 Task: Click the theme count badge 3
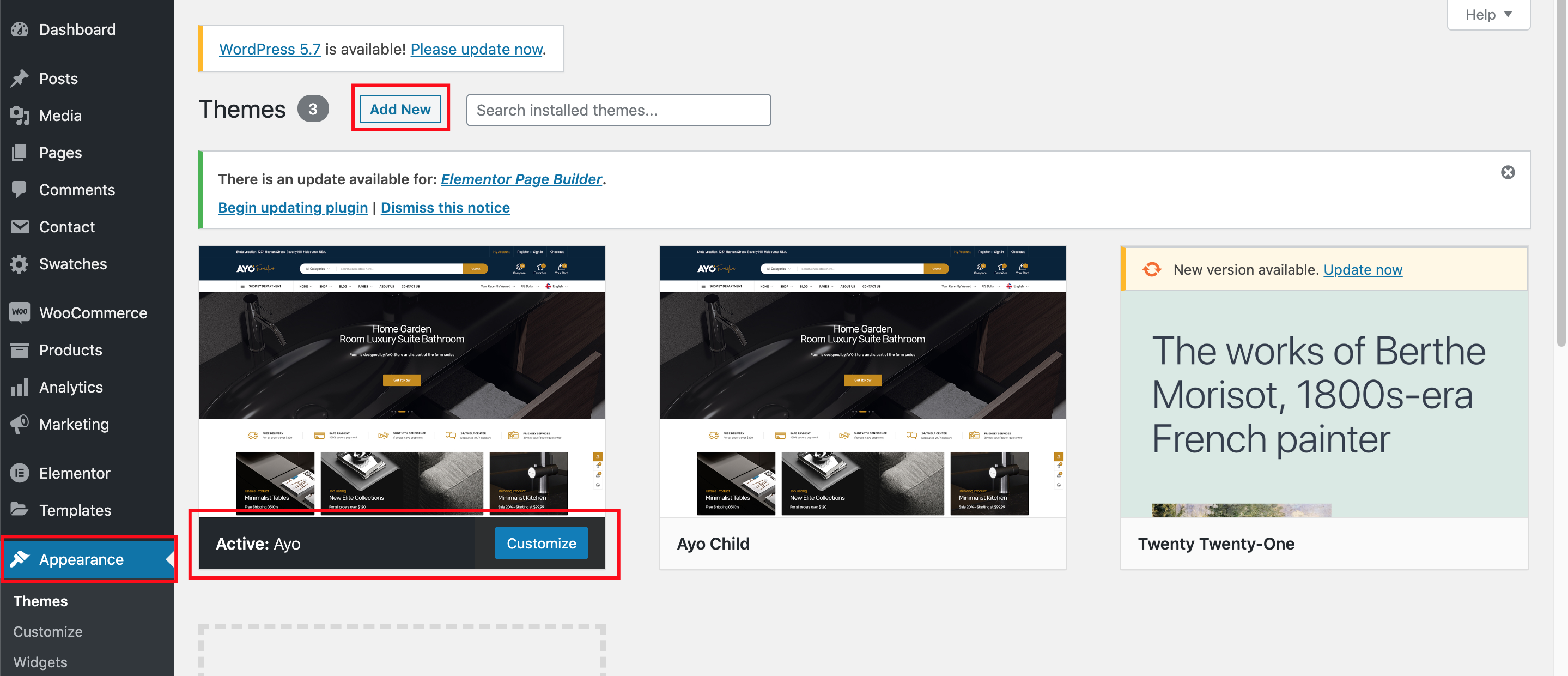coord(313,109)
